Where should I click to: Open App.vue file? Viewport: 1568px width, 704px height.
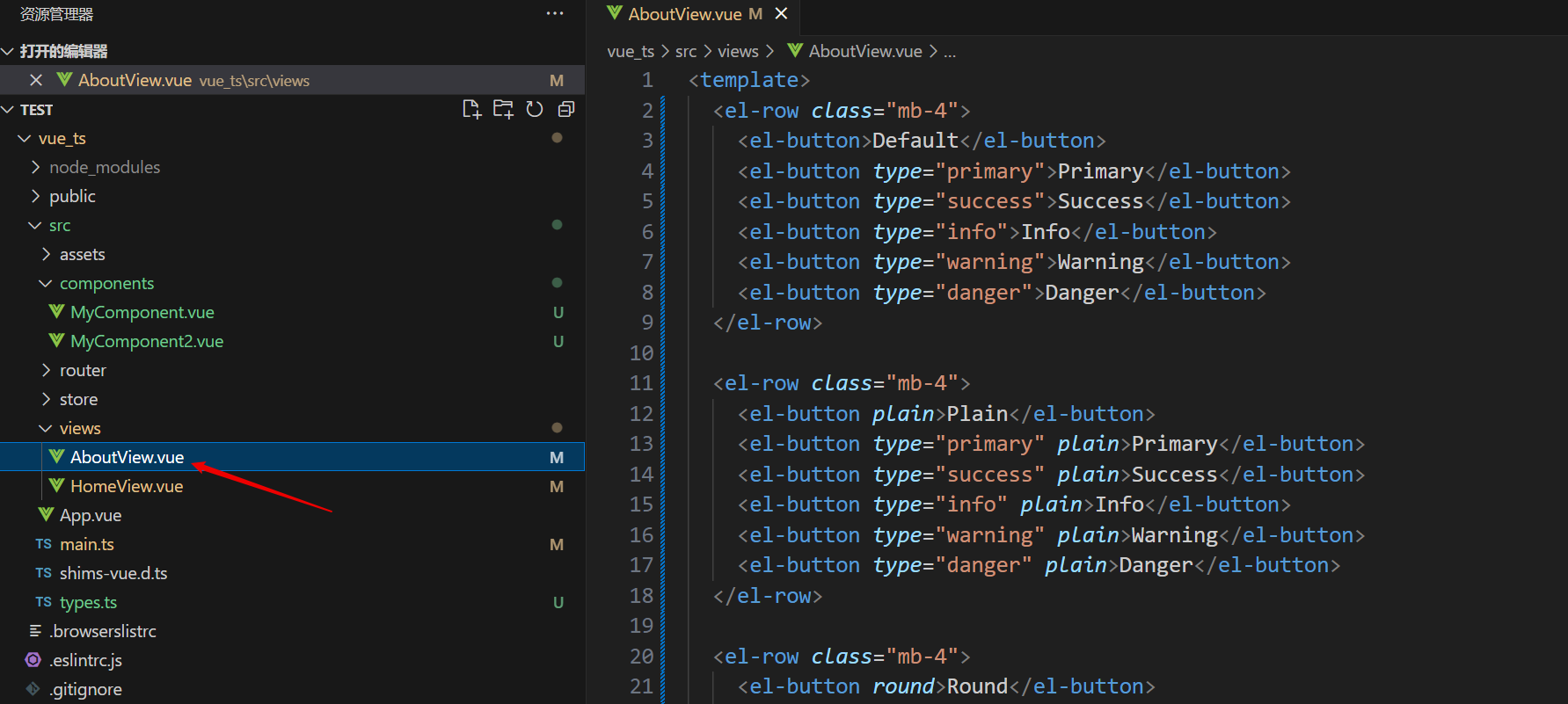pos(91,515)
